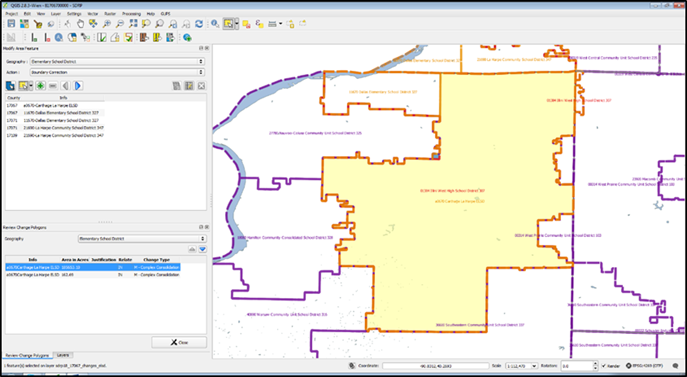The image size is (687, 377).
Task: Open the Geography dropdown in Modify Area Feature
Action: click(117, 62)
